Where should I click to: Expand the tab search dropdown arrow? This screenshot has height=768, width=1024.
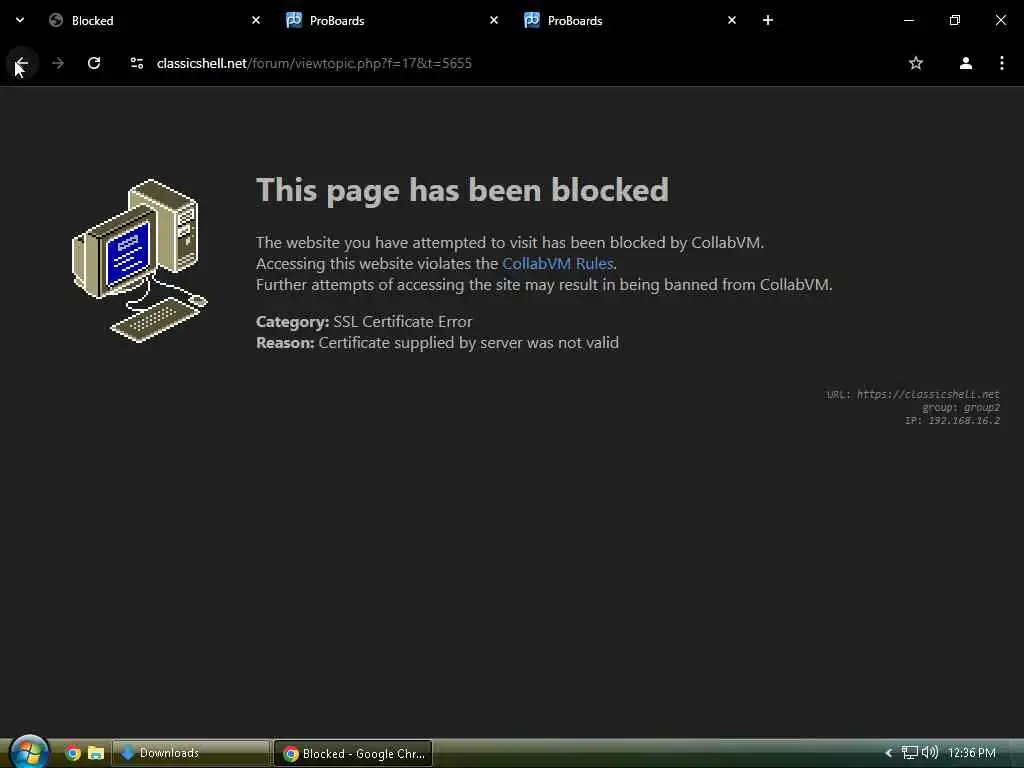tap(20, 20)
